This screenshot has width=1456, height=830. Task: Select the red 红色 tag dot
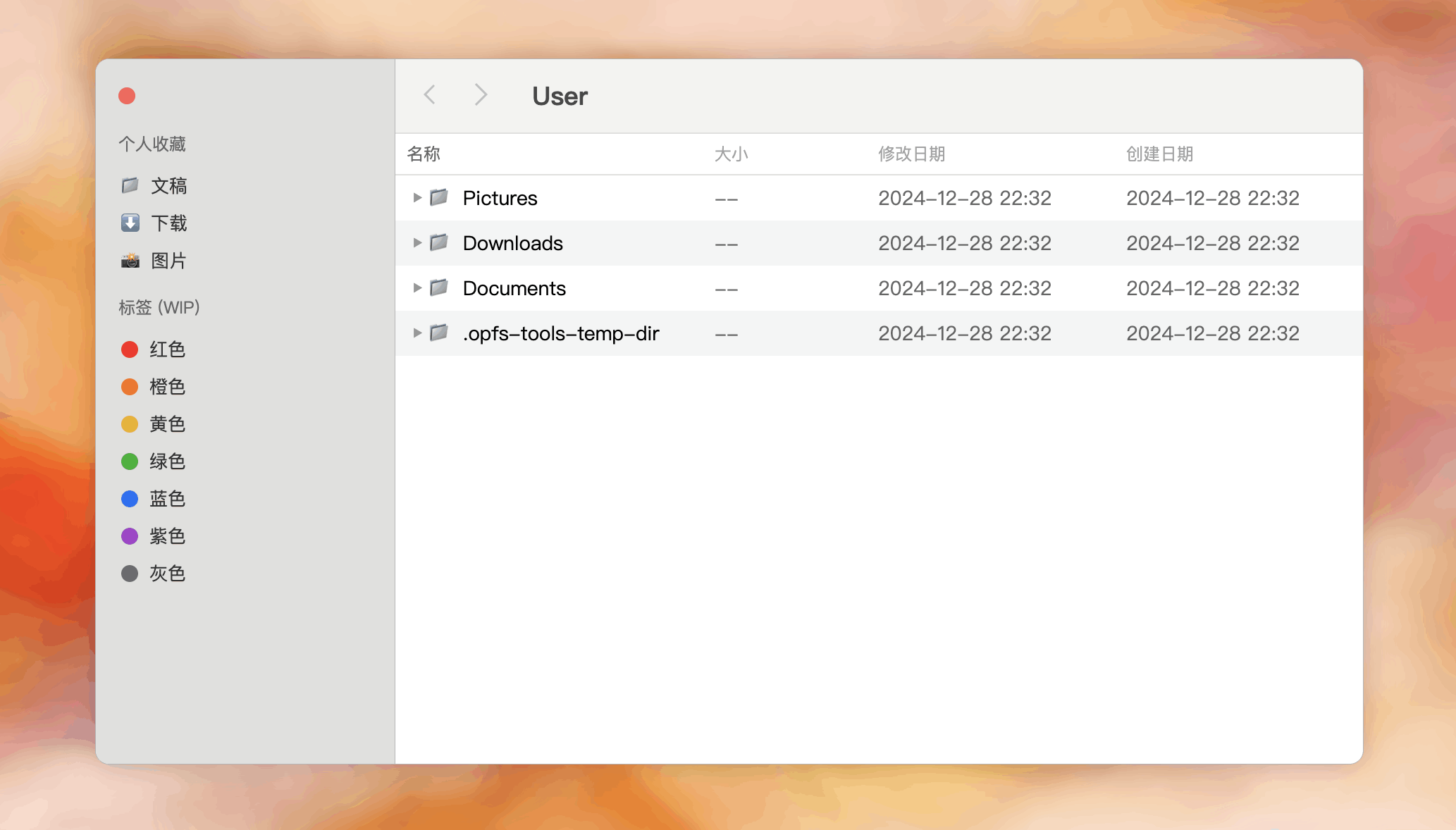[x=130, y=349]
